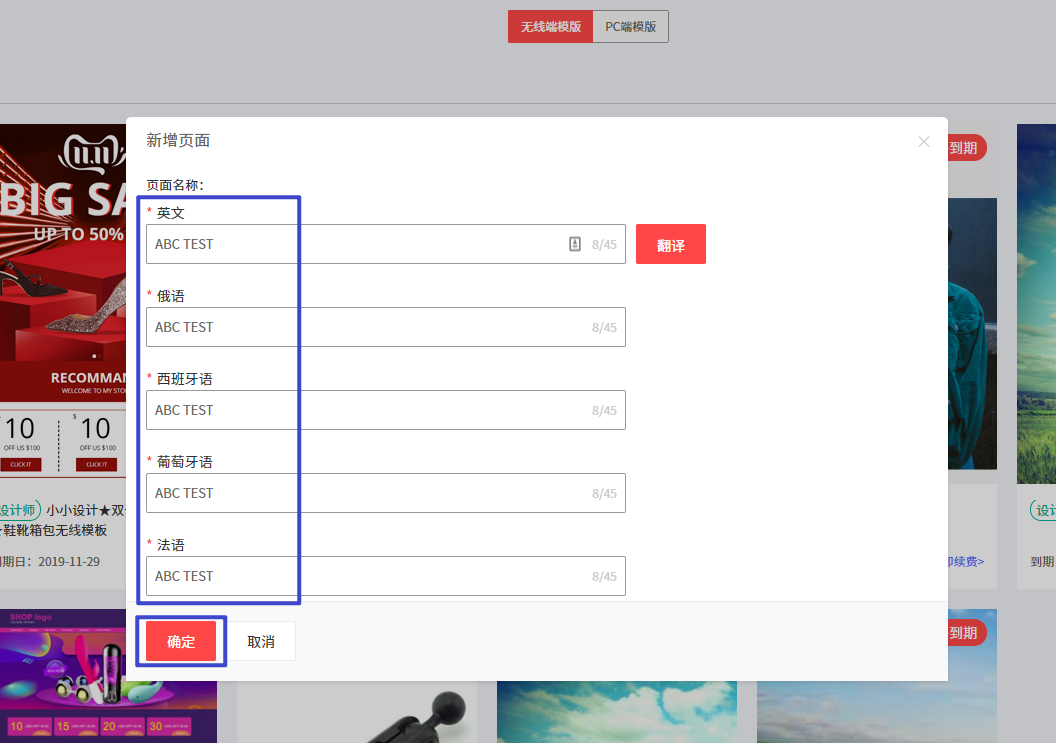1056x743 pixels.
Task: Focus the 俄语 page name input
Action: tap(385, 327)
